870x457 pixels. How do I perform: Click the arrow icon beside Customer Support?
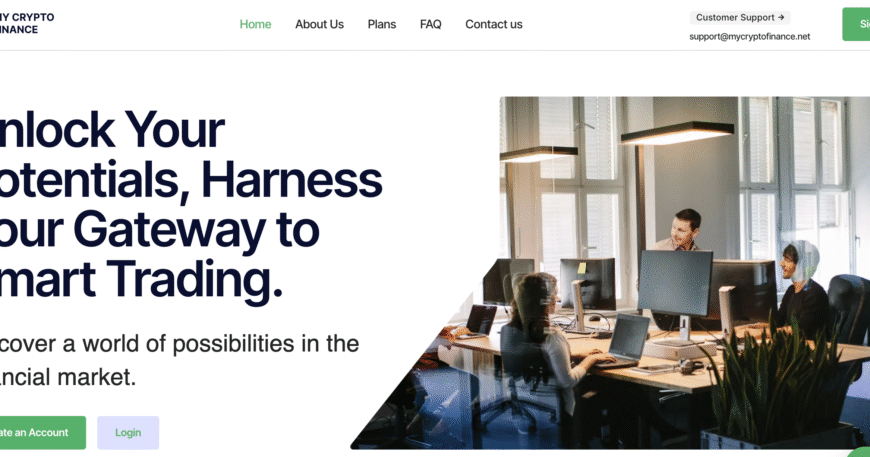click(x=781, y=18)
